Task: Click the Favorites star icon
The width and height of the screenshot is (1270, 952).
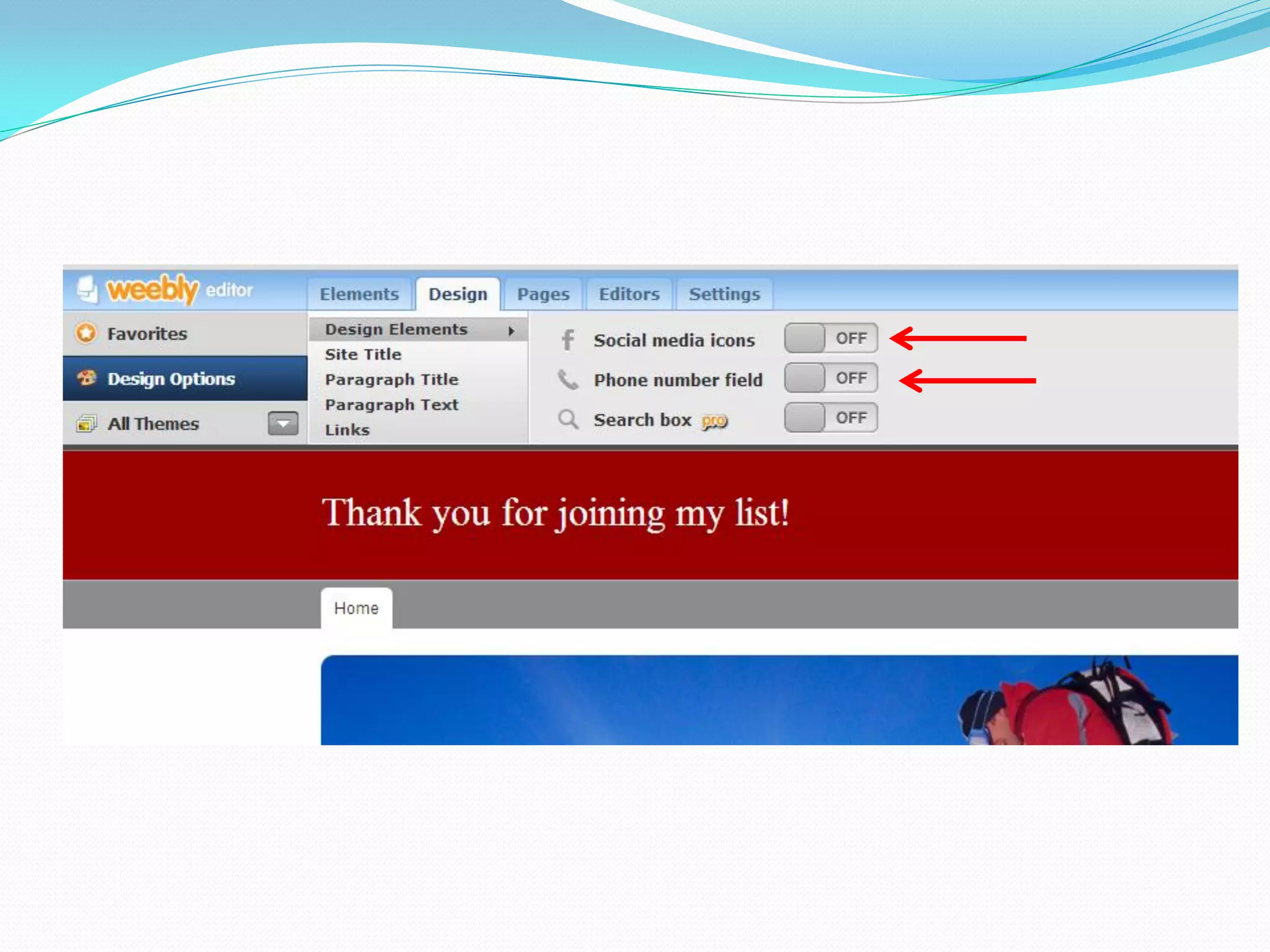Action: 86,333
